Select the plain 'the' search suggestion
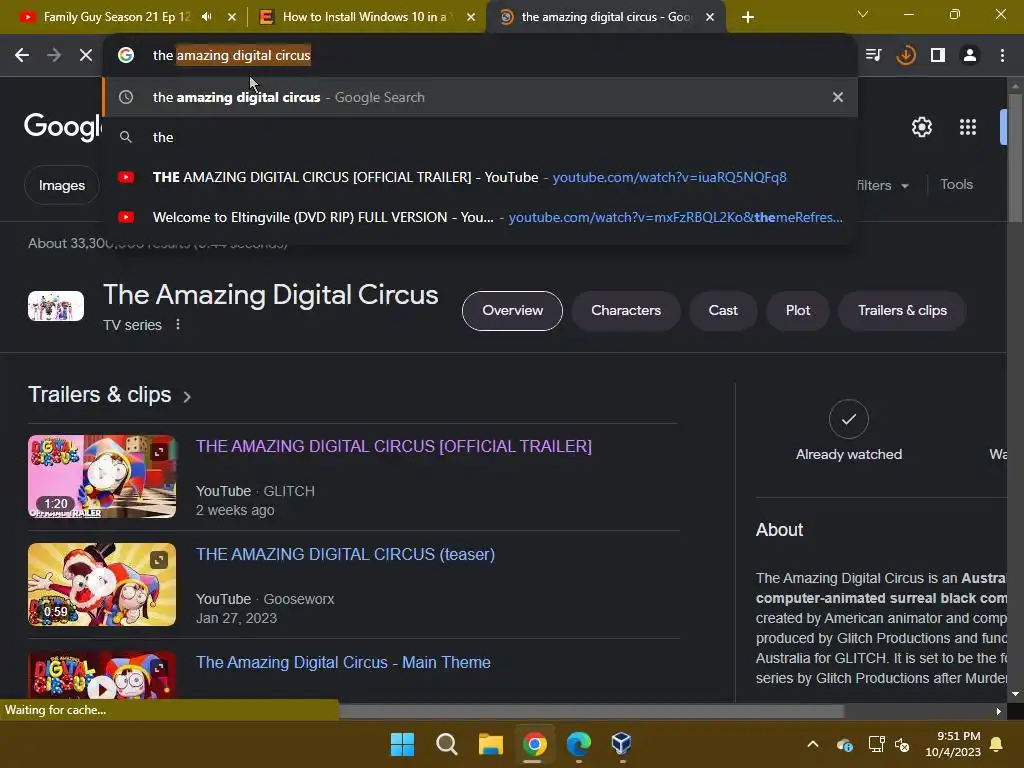This screenshot has height=768, width=1024. [x=480, y=137]
